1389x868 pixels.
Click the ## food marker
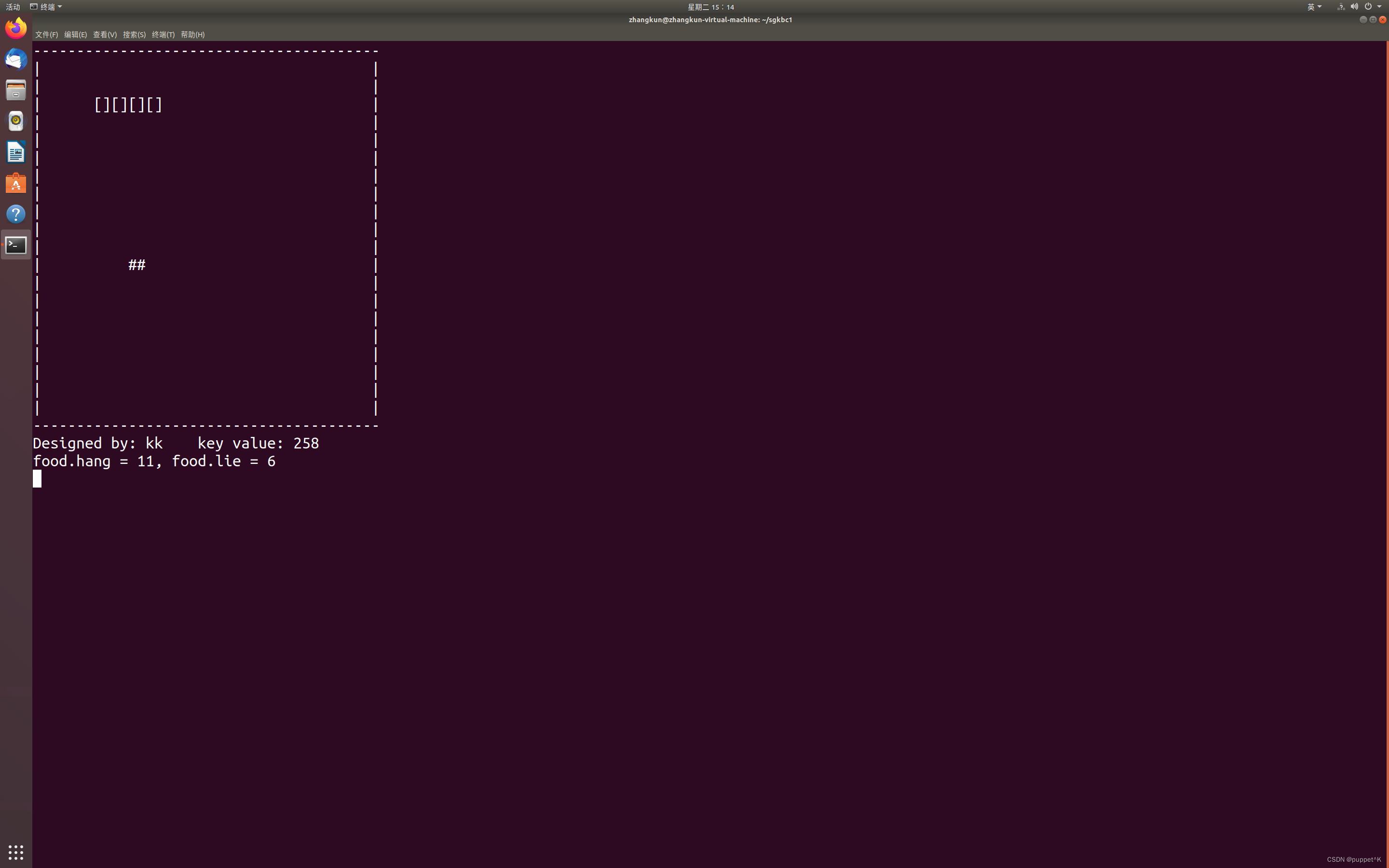(136, 265)
